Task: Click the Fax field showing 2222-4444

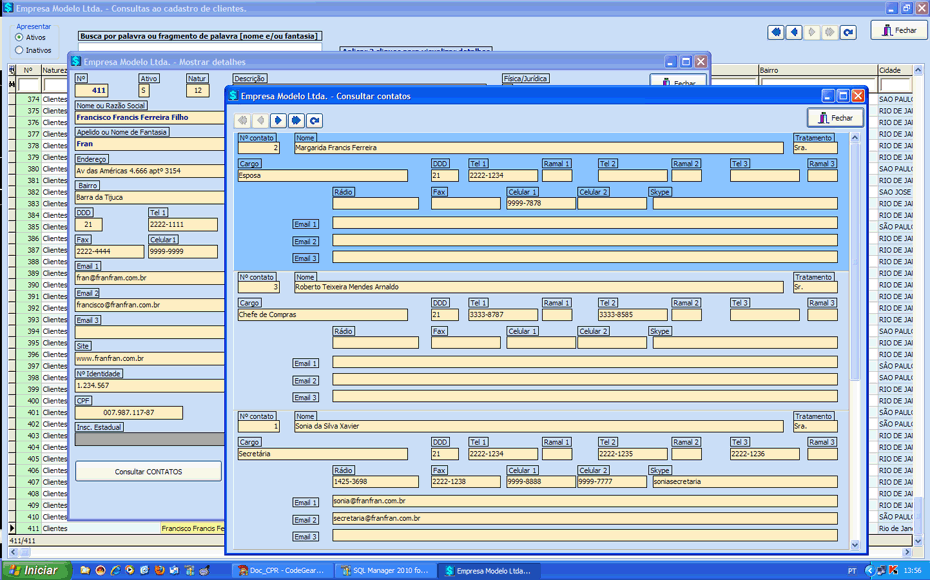Action: click(109, 251)
